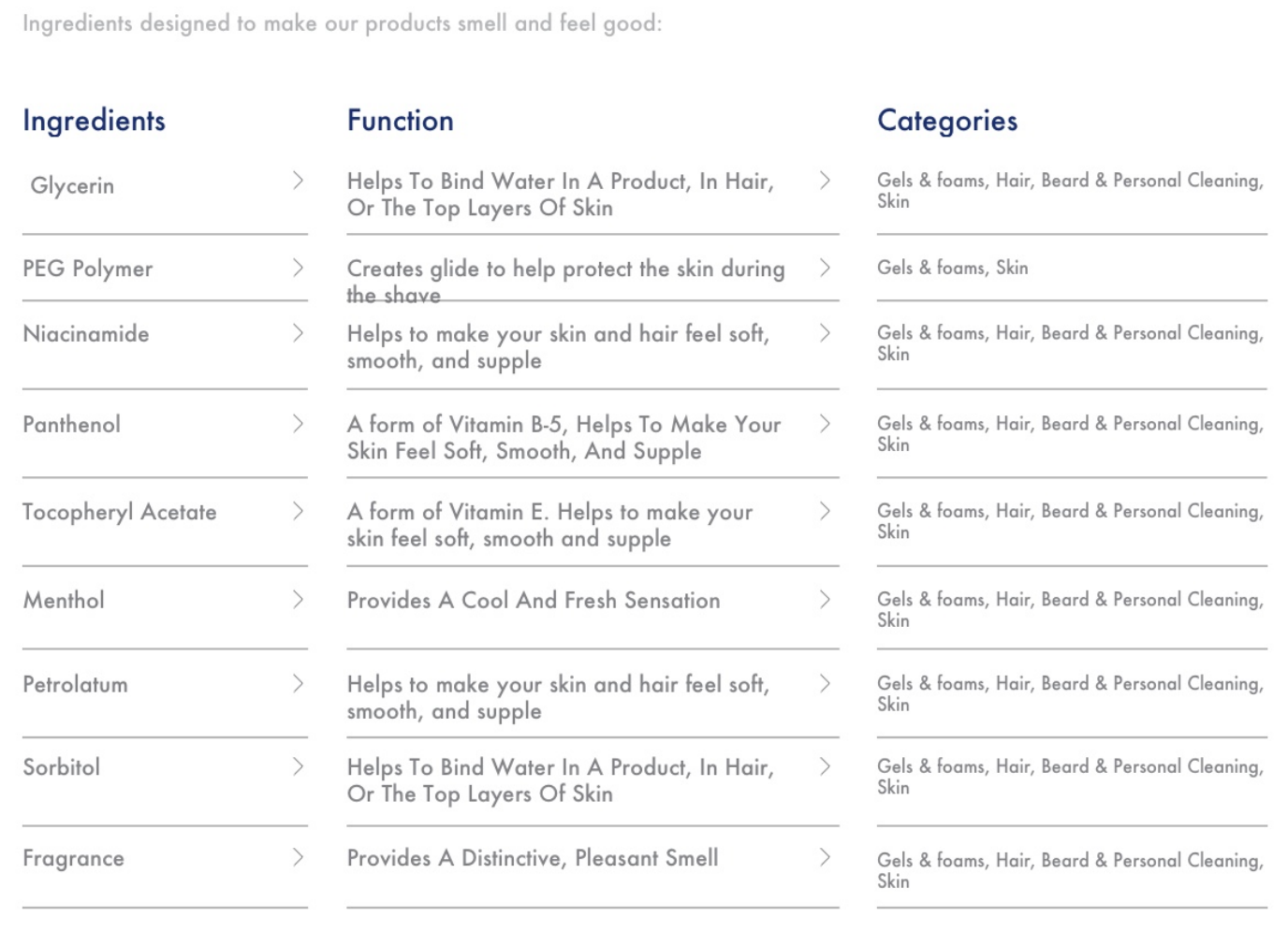Open the Vitamin E function text
Viewport: 1288px width, 932px height.
(x=549, y=525)
